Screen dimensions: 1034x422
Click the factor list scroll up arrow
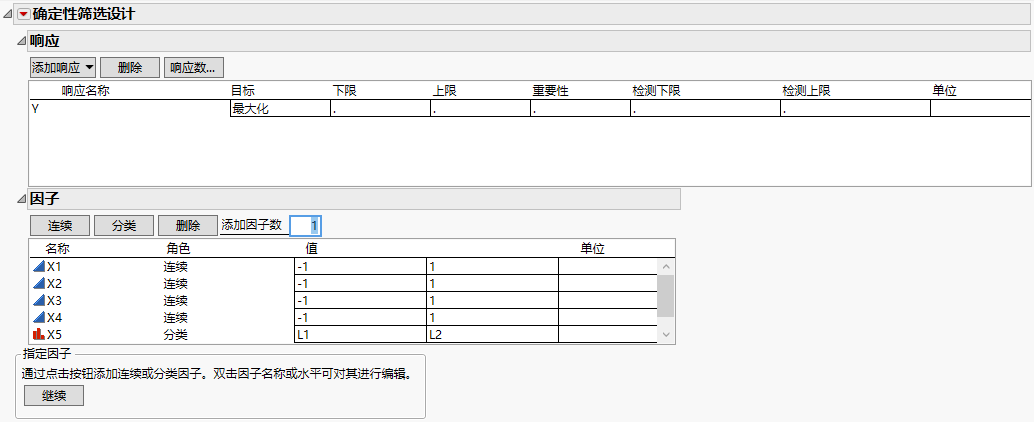666,266
